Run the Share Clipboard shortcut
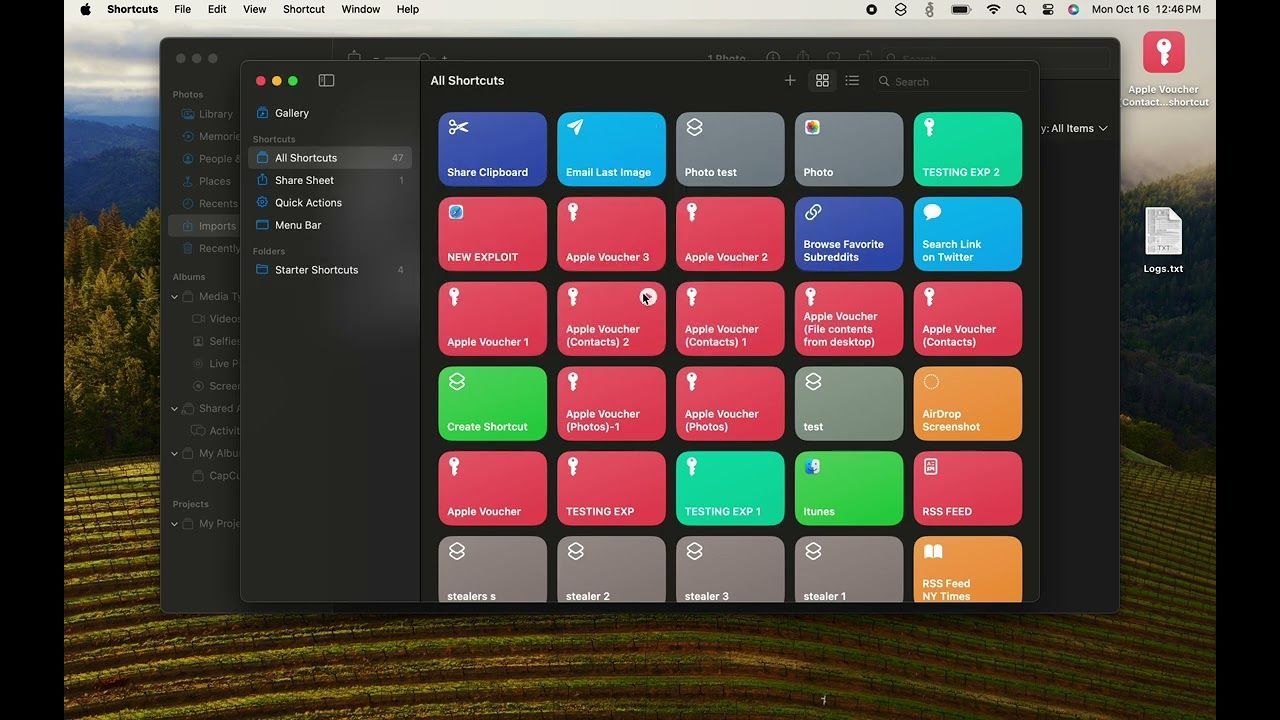Image resolution: width=1280 pixels, height=720 pixels. (492, 149)
